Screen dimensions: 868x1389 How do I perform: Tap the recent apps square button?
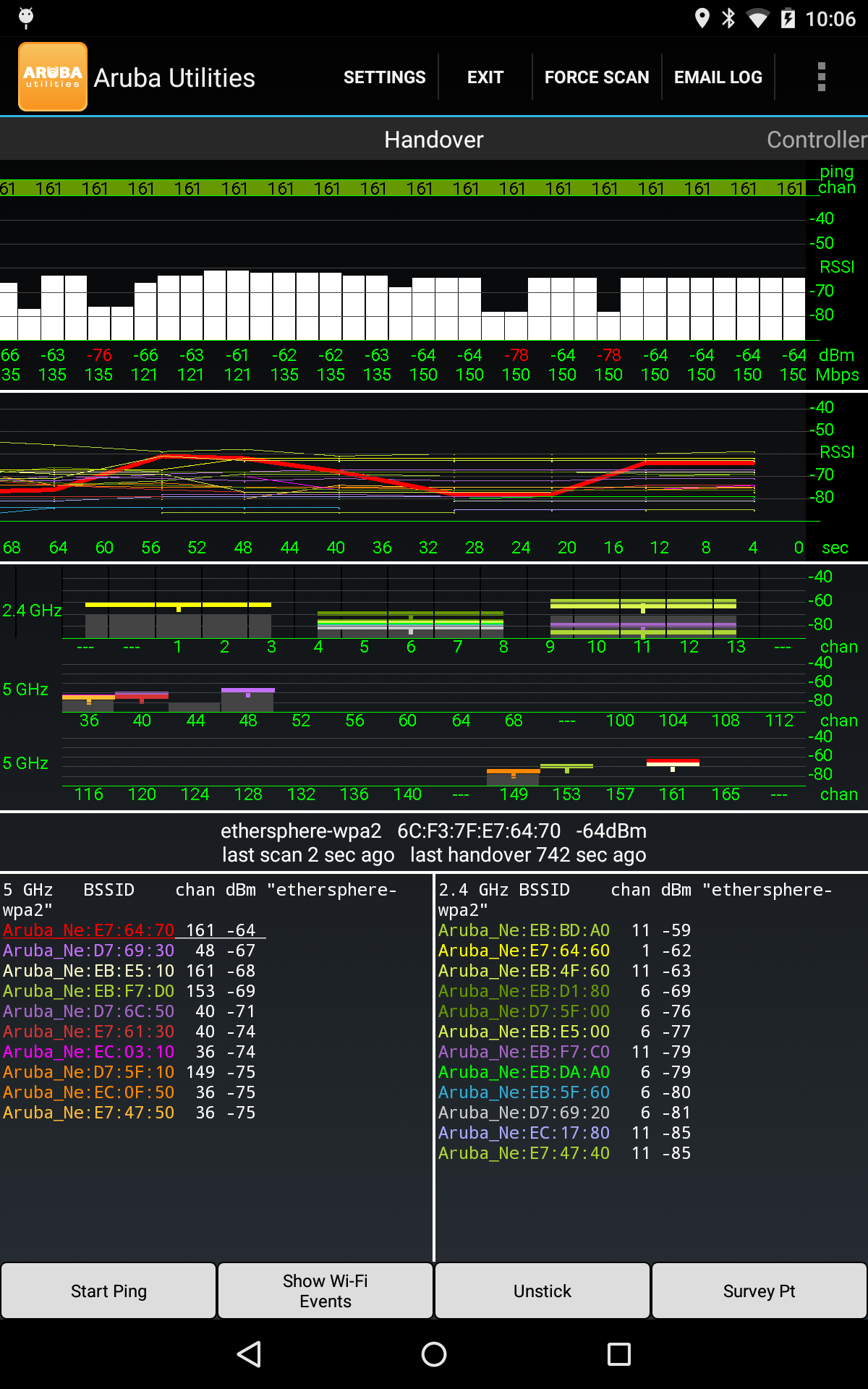619,1354
